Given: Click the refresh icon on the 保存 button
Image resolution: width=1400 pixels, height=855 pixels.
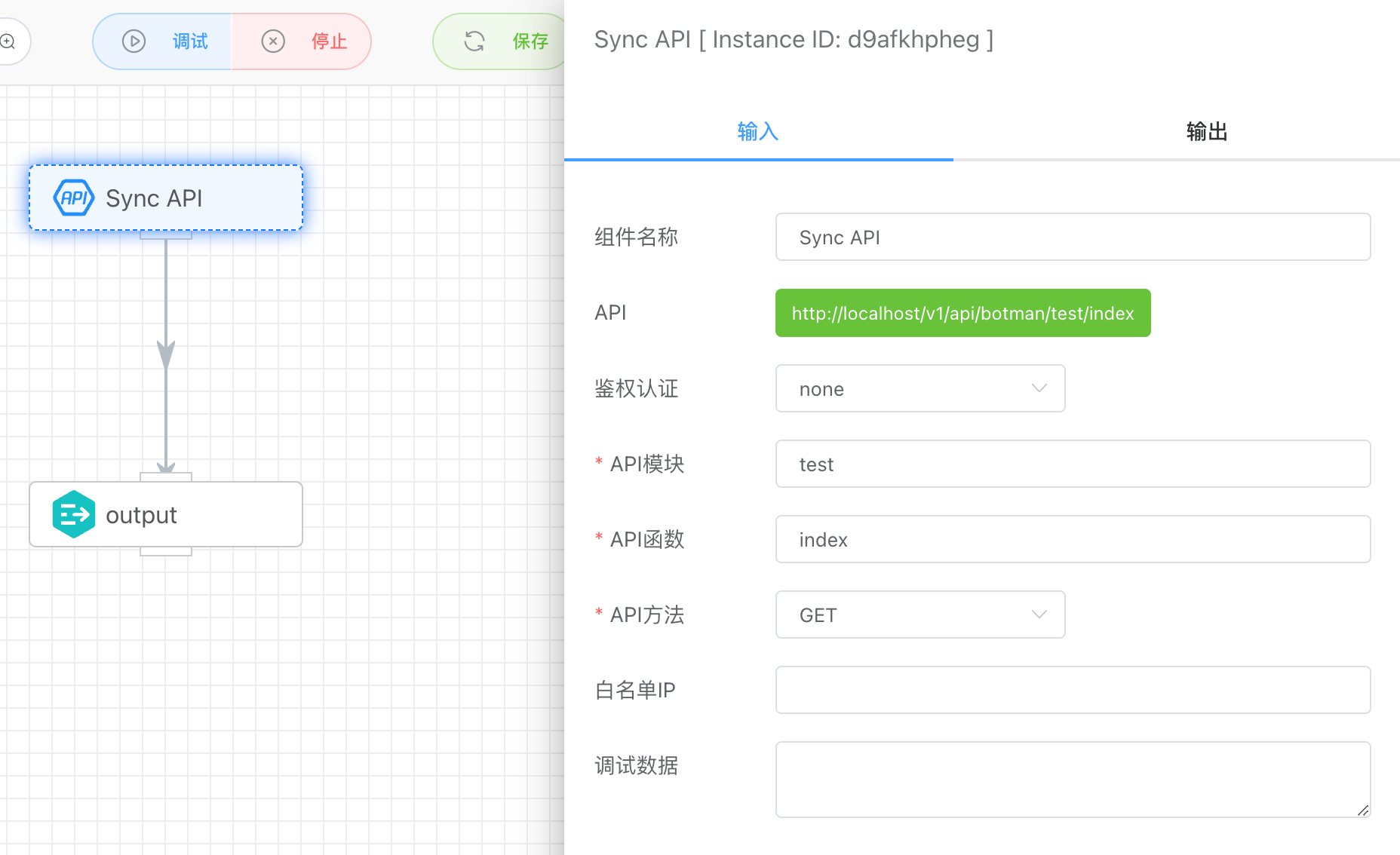Looking at the screenshot, I should click(x=474, y=41).
